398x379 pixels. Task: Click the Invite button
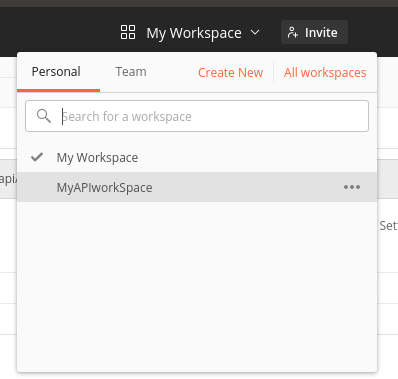click(314, 32)
